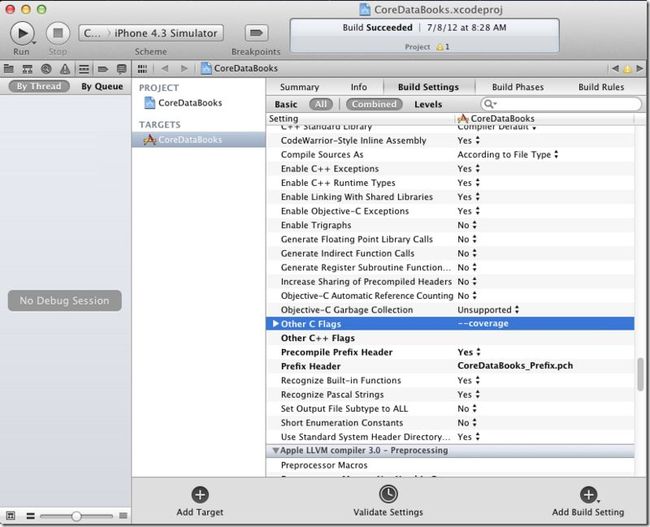Switch to Levels view

tap(428, 104)
